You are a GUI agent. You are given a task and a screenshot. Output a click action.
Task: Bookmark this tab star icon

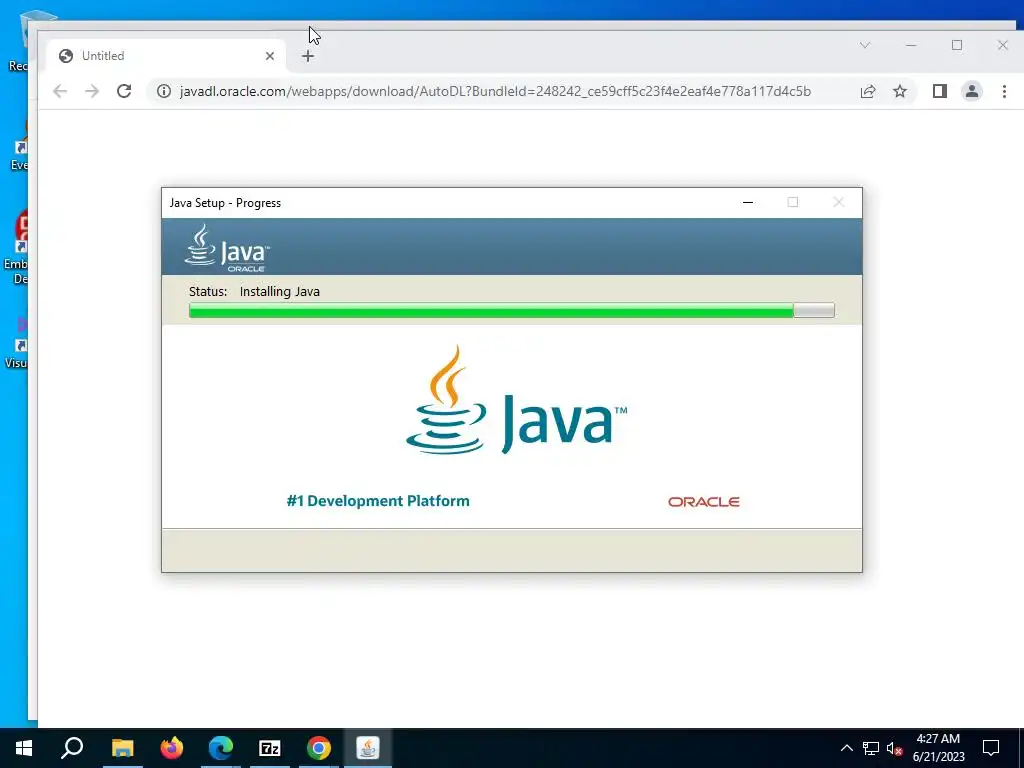point(900,91)
